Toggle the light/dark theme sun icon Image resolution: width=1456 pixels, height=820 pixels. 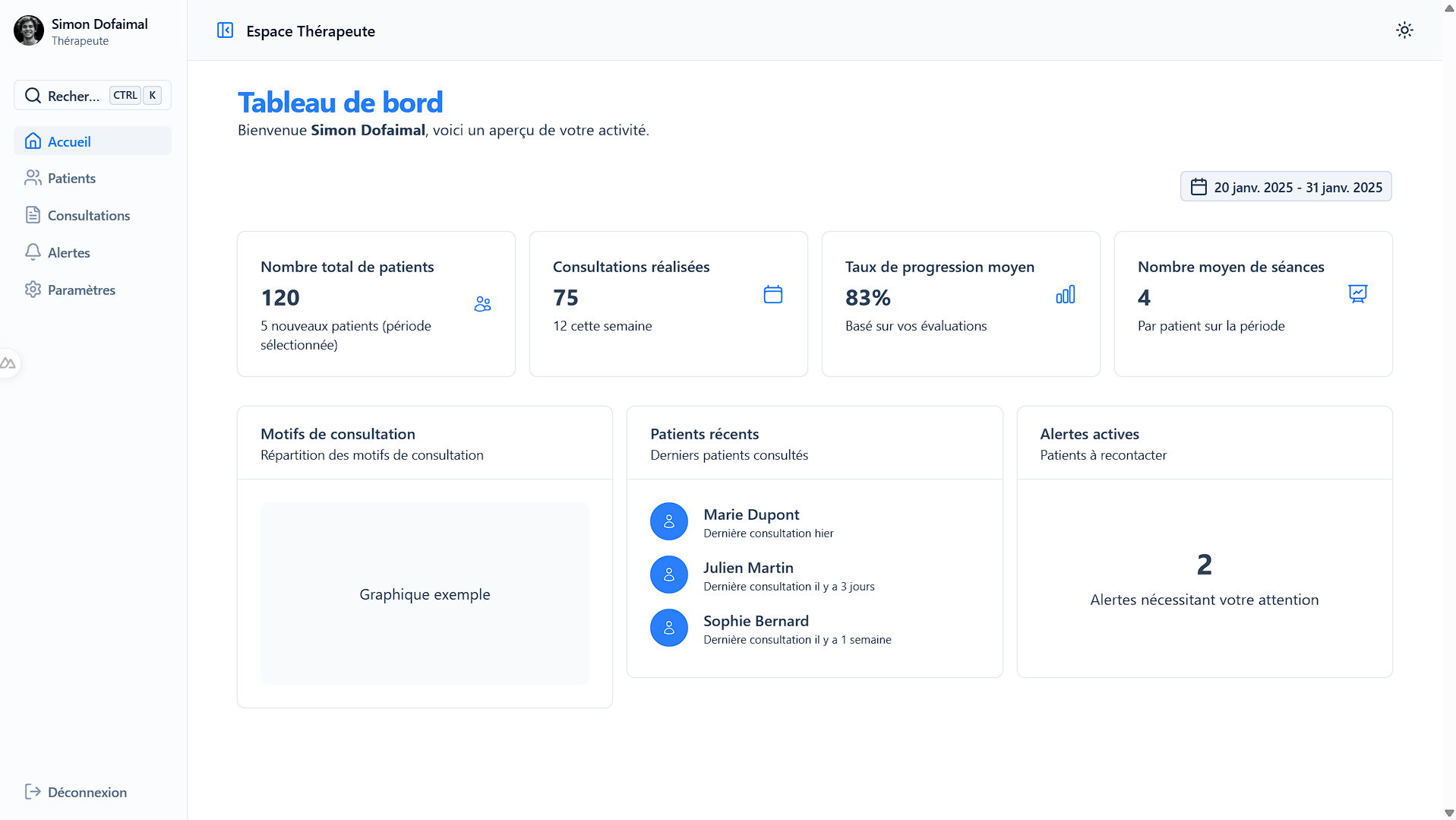(x=1404, y=30)
